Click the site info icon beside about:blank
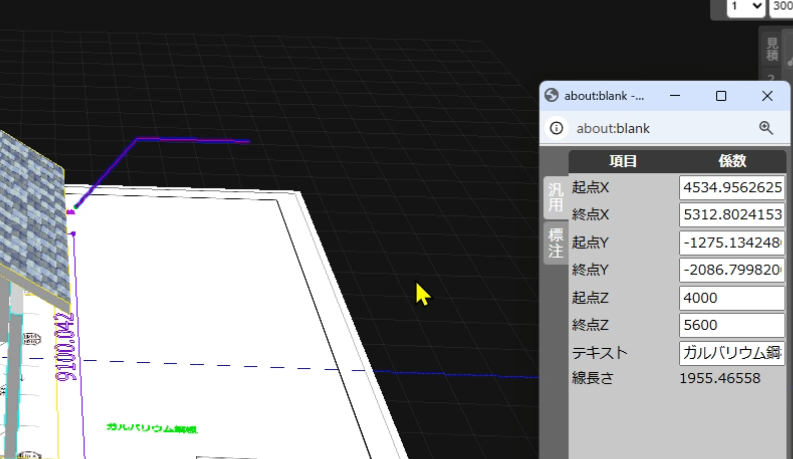The image size is (793, 459). point(557,128)
